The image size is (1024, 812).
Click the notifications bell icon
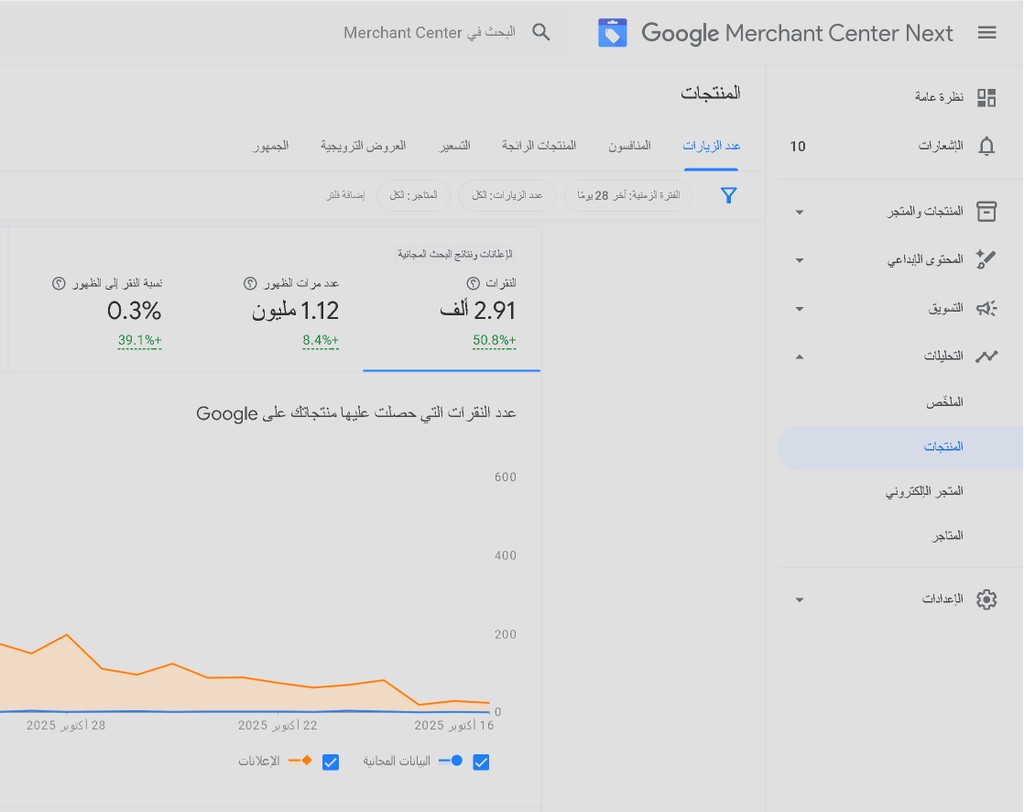coord(986,146)
